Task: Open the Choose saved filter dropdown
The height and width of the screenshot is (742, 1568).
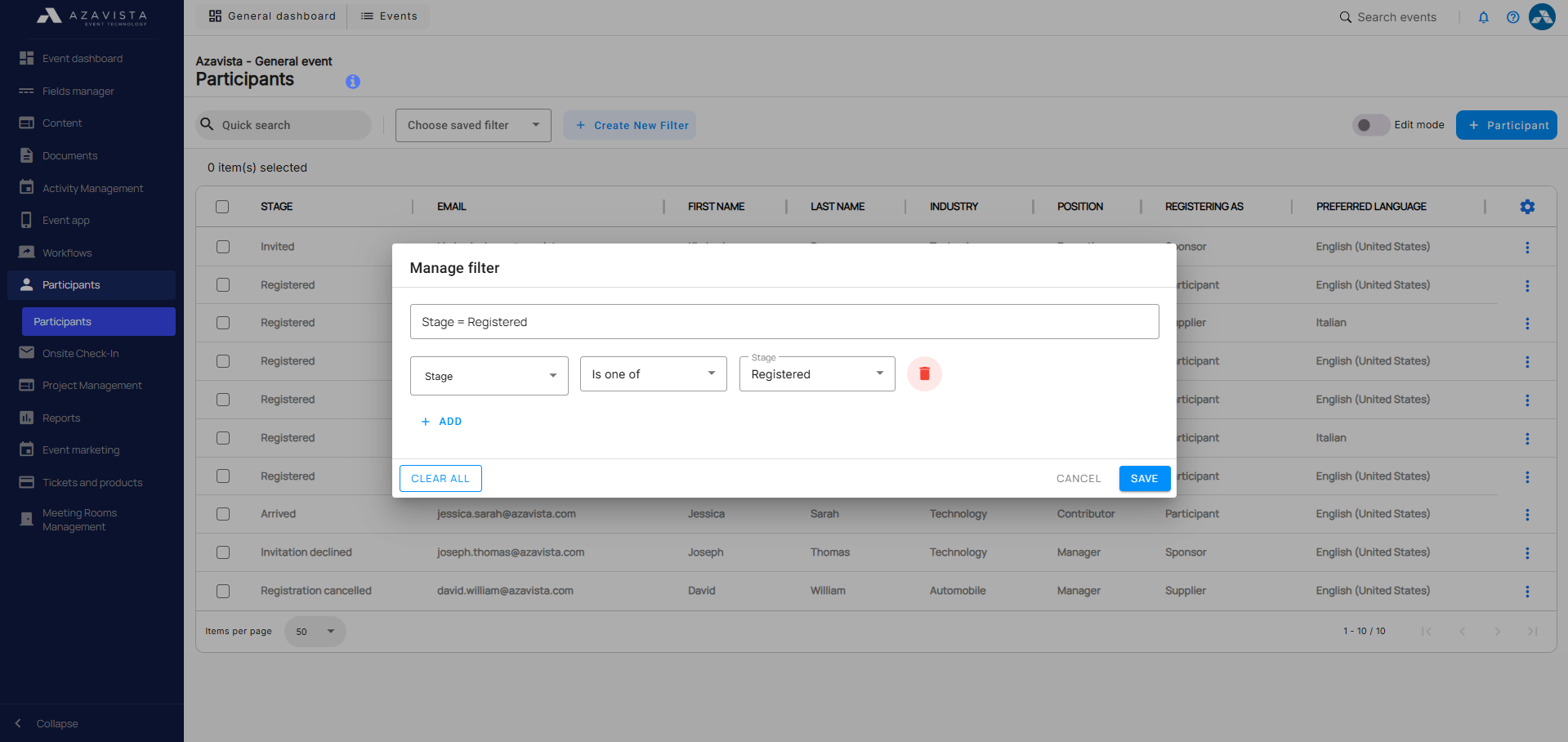Action: click(x=473, y=125)
